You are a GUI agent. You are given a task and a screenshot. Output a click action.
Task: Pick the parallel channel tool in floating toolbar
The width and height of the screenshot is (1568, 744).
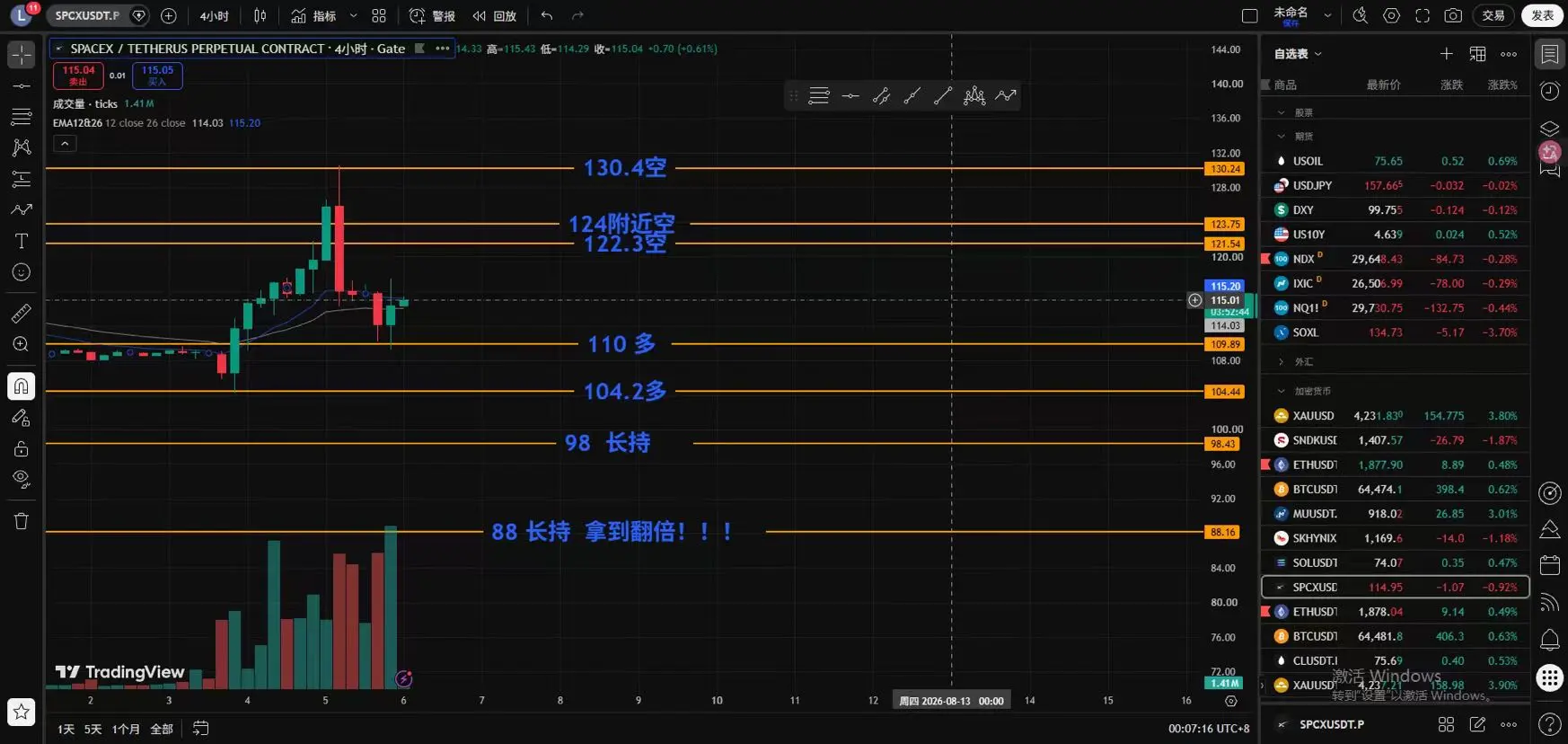pyautogui.click(x=881, y=96)
